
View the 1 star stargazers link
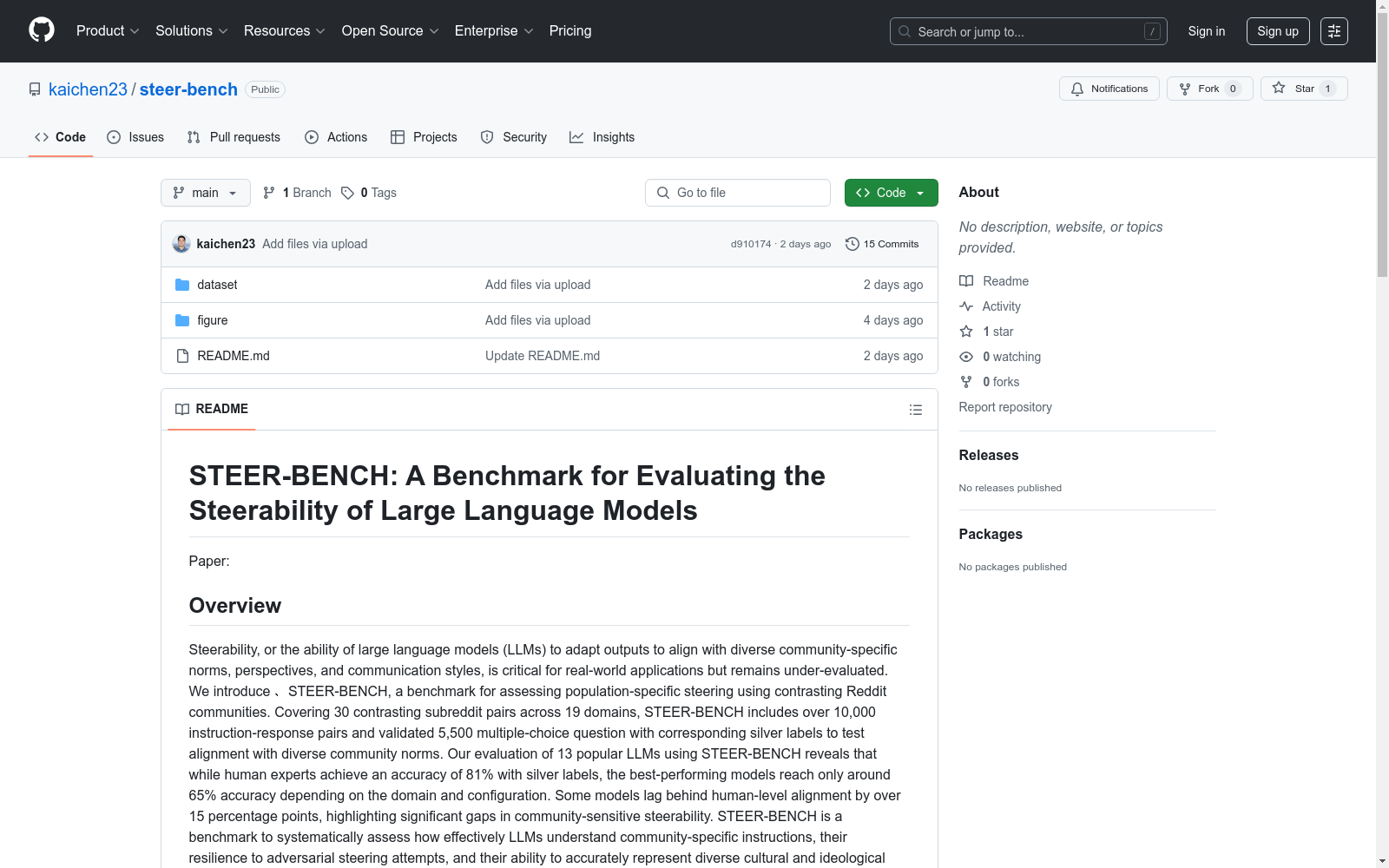coord(987,332)
